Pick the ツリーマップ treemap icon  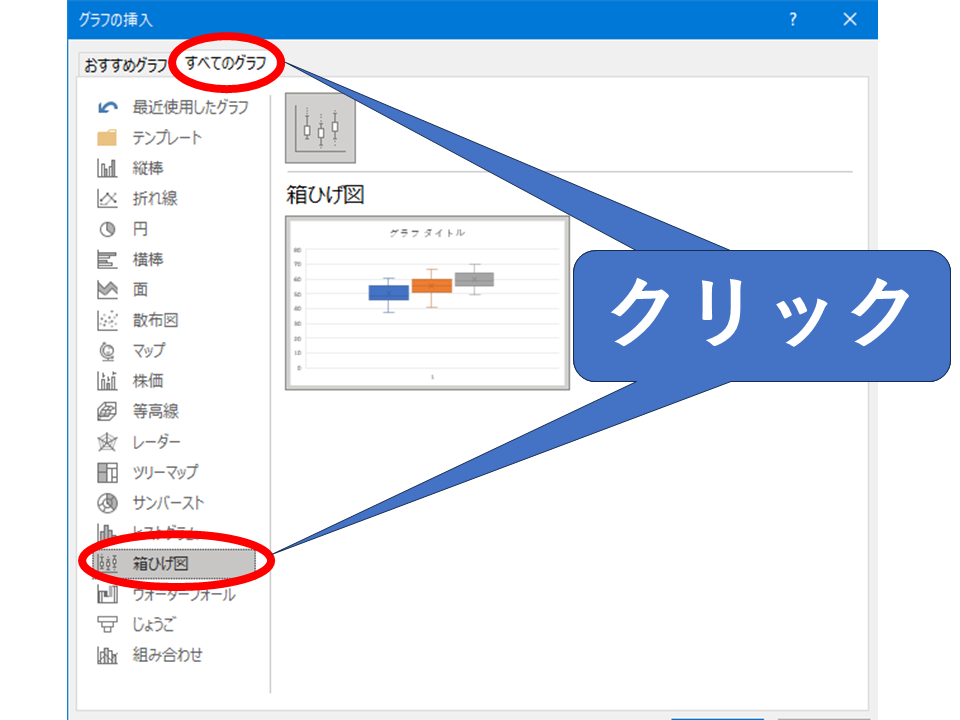pos(107,473)
